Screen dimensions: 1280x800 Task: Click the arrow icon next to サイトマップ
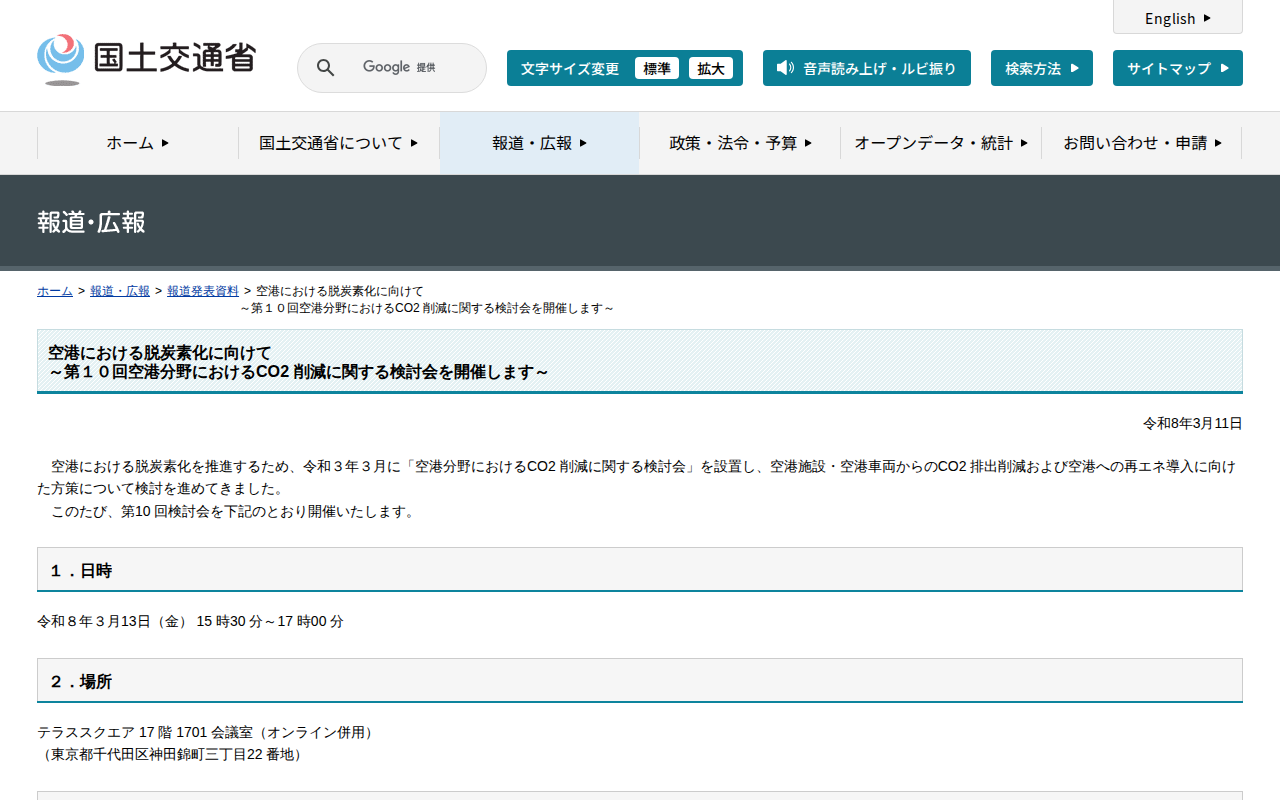1224,68
